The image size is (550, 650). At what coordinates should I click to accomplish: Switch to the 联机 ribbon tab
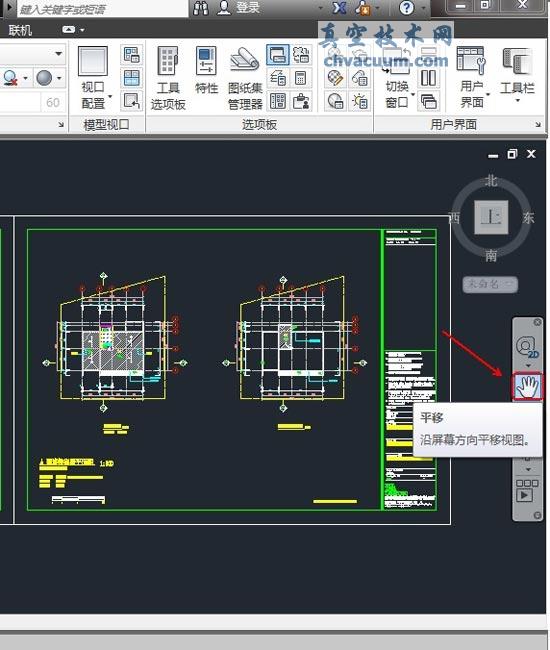tap(20, 30)
